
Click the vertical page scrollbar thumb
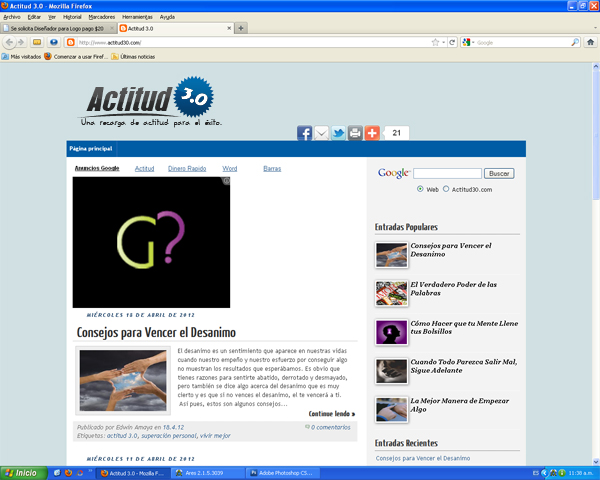coord(596,136)
